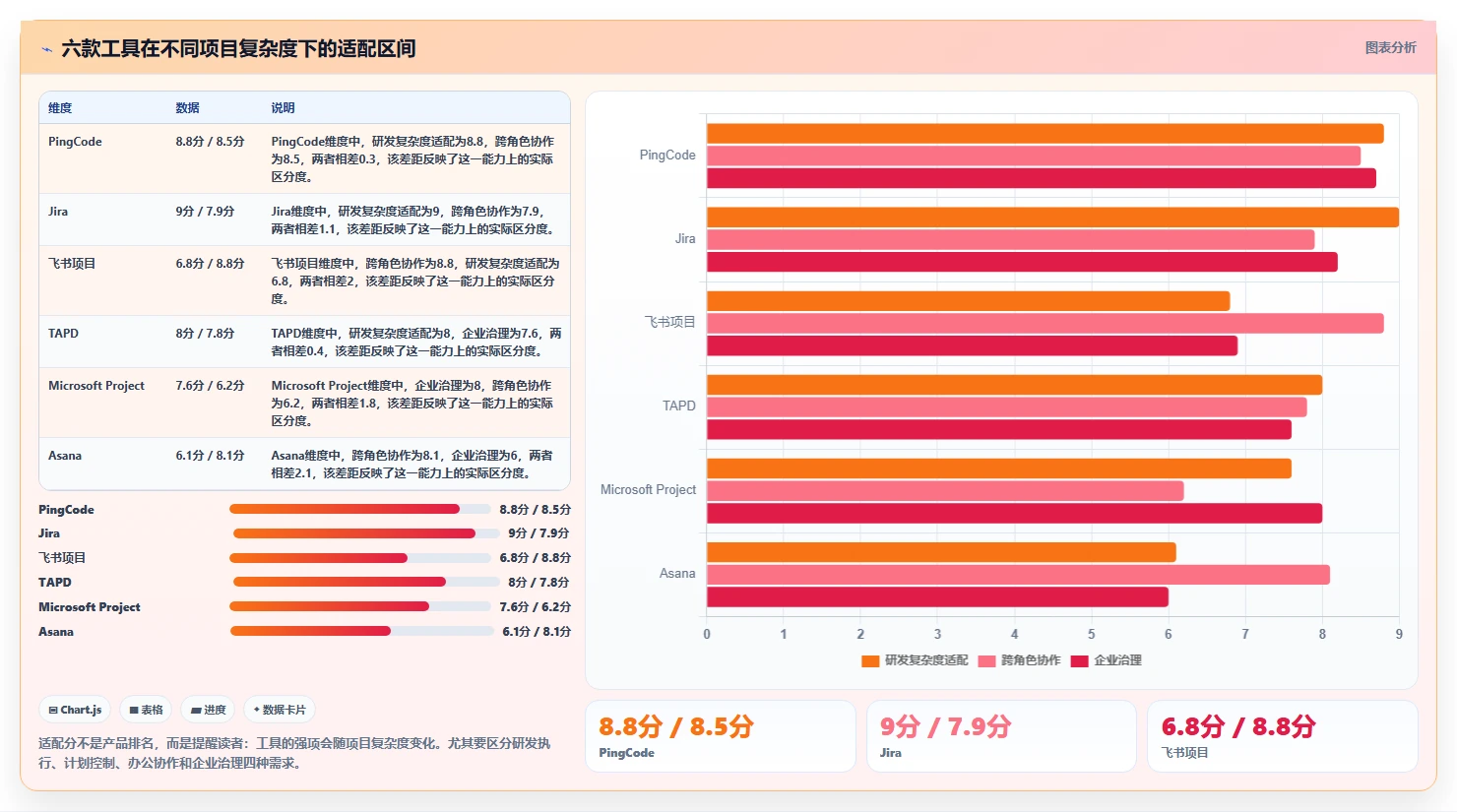Select the 表格 tag
The width and height of the screenshot is (1457, 812).
146,710
